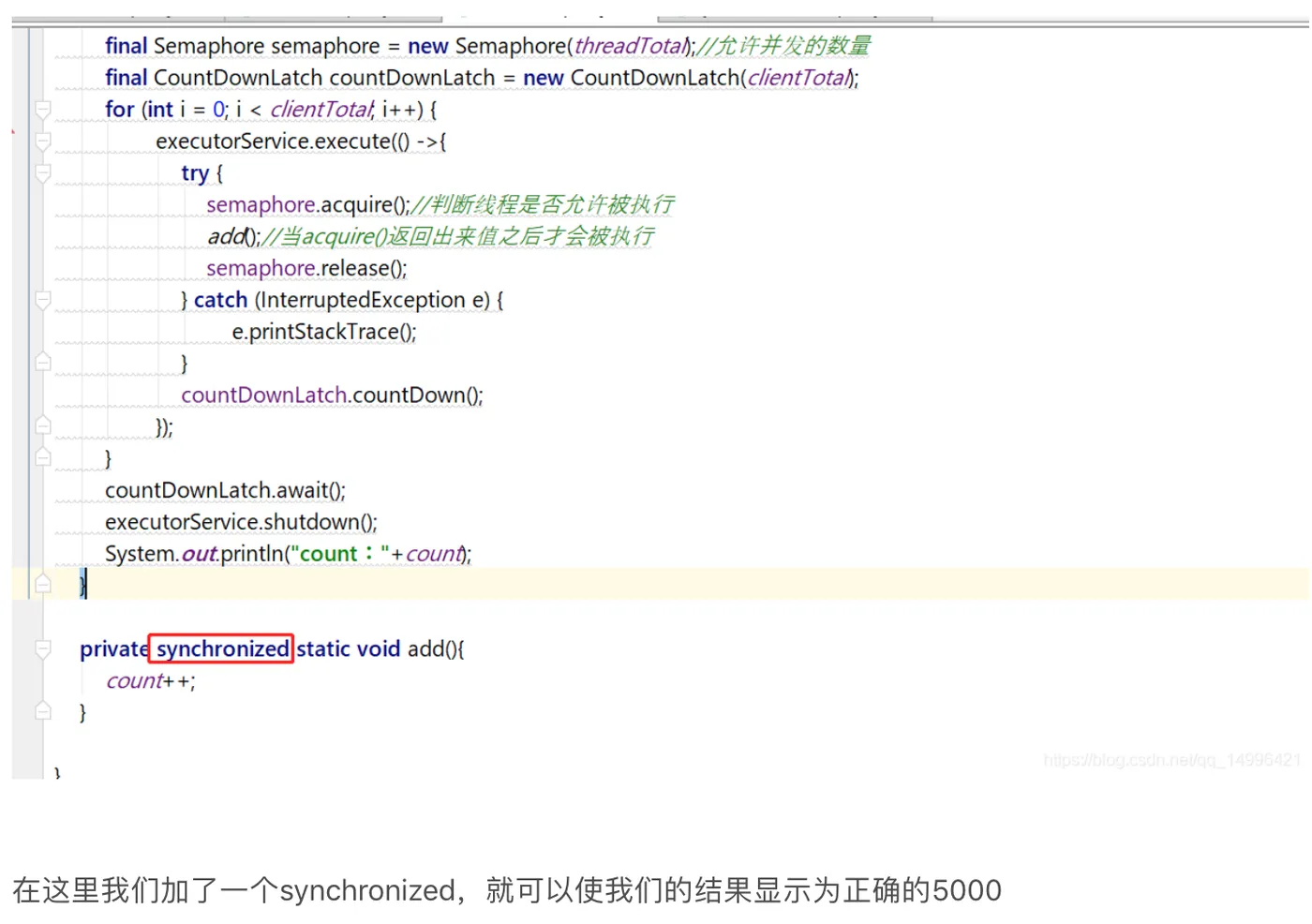
Task: Click the 'executorService.execute(() ->{' line
Action: click(x=301, y=142)
